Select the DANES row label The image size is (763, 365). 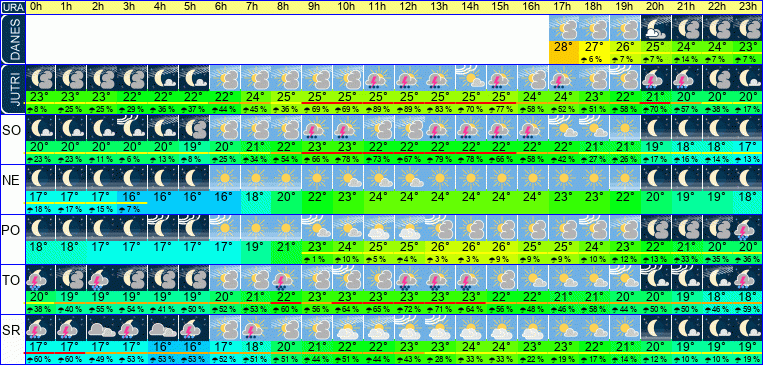[12, 39]
